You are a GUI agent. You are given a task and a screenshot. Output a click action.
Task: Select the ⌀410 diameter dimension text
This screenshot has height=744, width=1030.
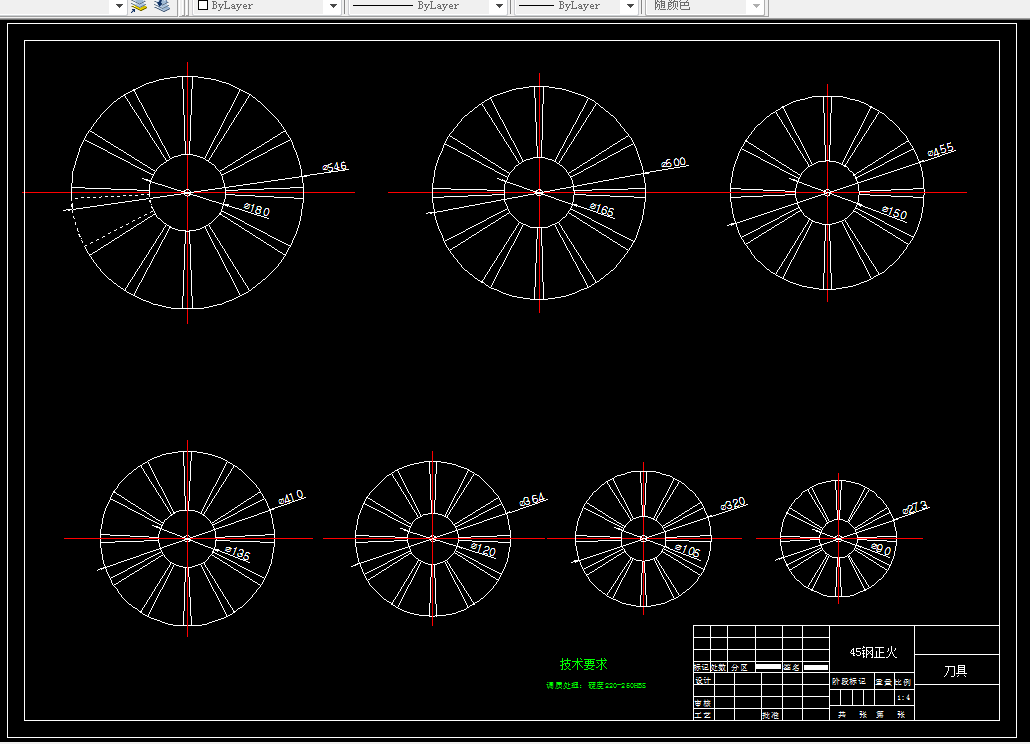291,497
